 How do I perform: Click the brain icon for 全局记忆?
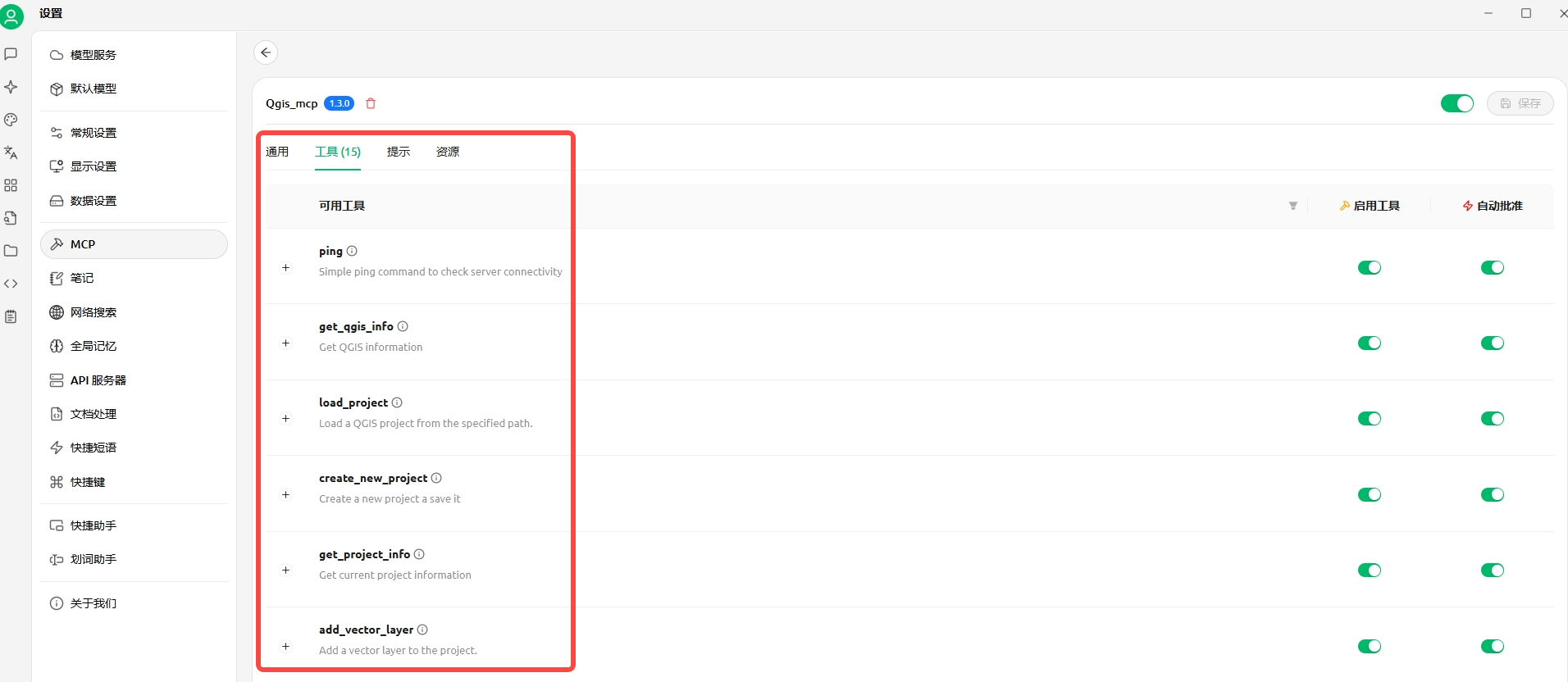click(57, 346)
